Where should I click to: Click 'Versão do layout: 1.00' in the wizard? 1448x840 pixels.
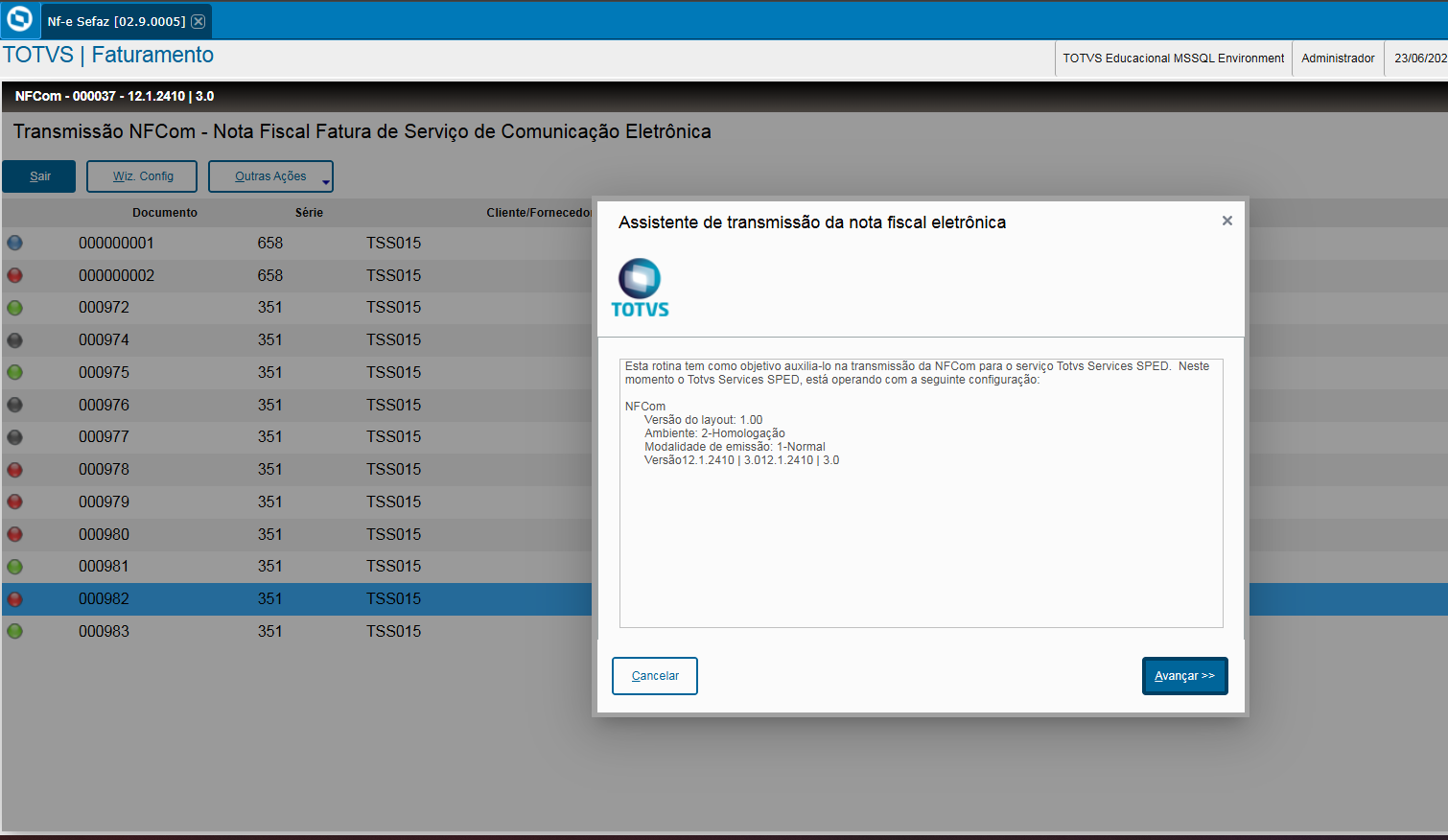click(703, 420)
